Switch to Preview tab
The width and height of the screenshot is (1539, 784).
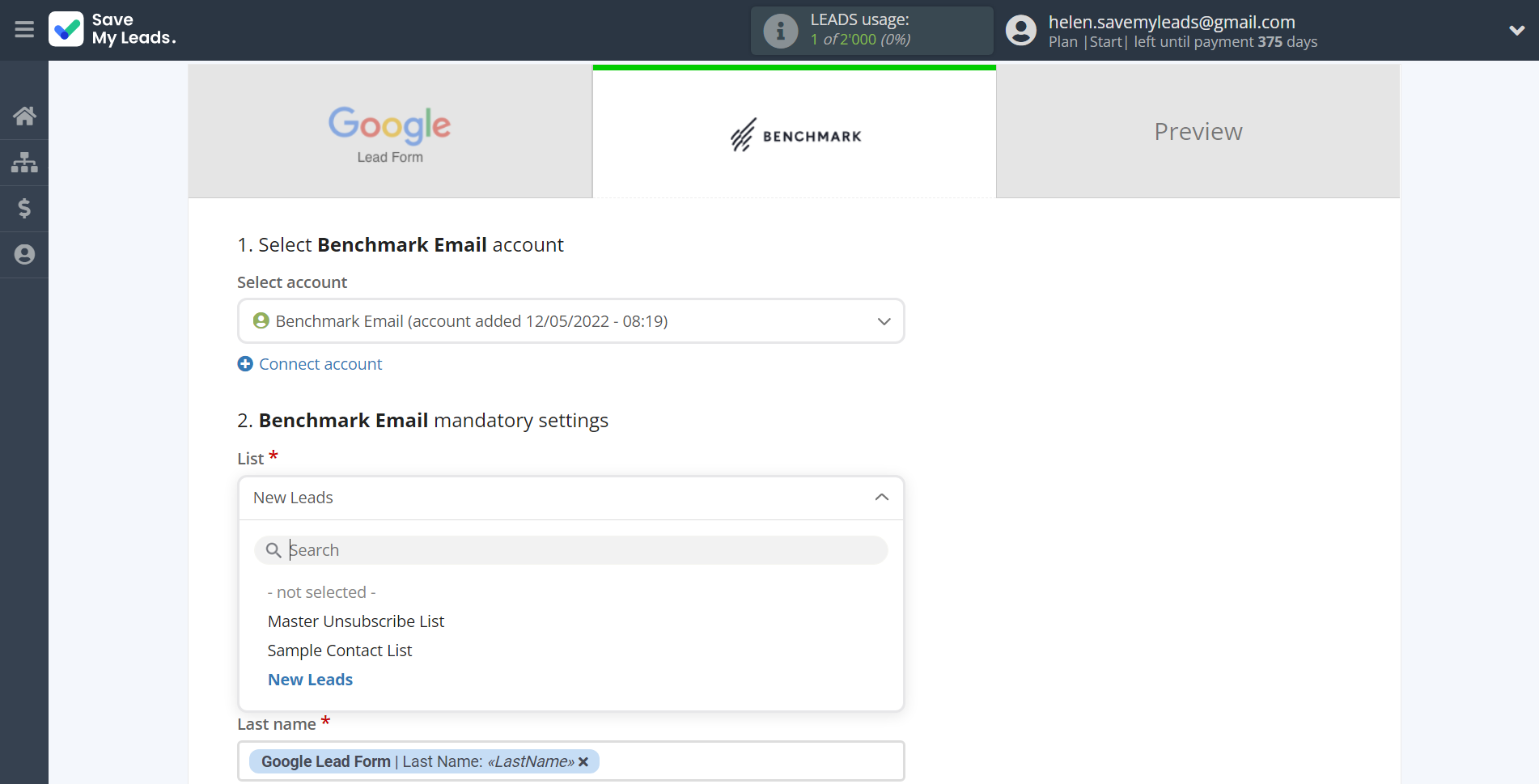1198,131
